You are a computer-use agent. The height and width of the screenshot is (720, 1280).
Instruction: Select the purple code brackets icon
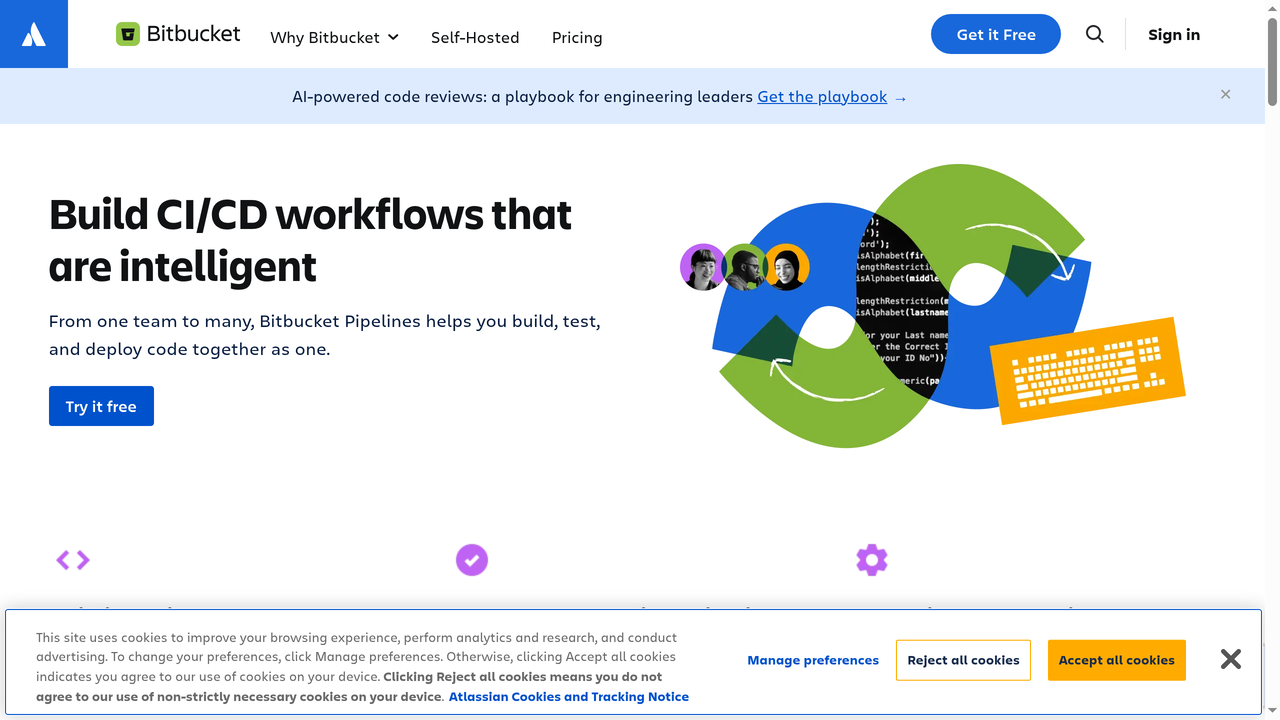pos(72,560)
